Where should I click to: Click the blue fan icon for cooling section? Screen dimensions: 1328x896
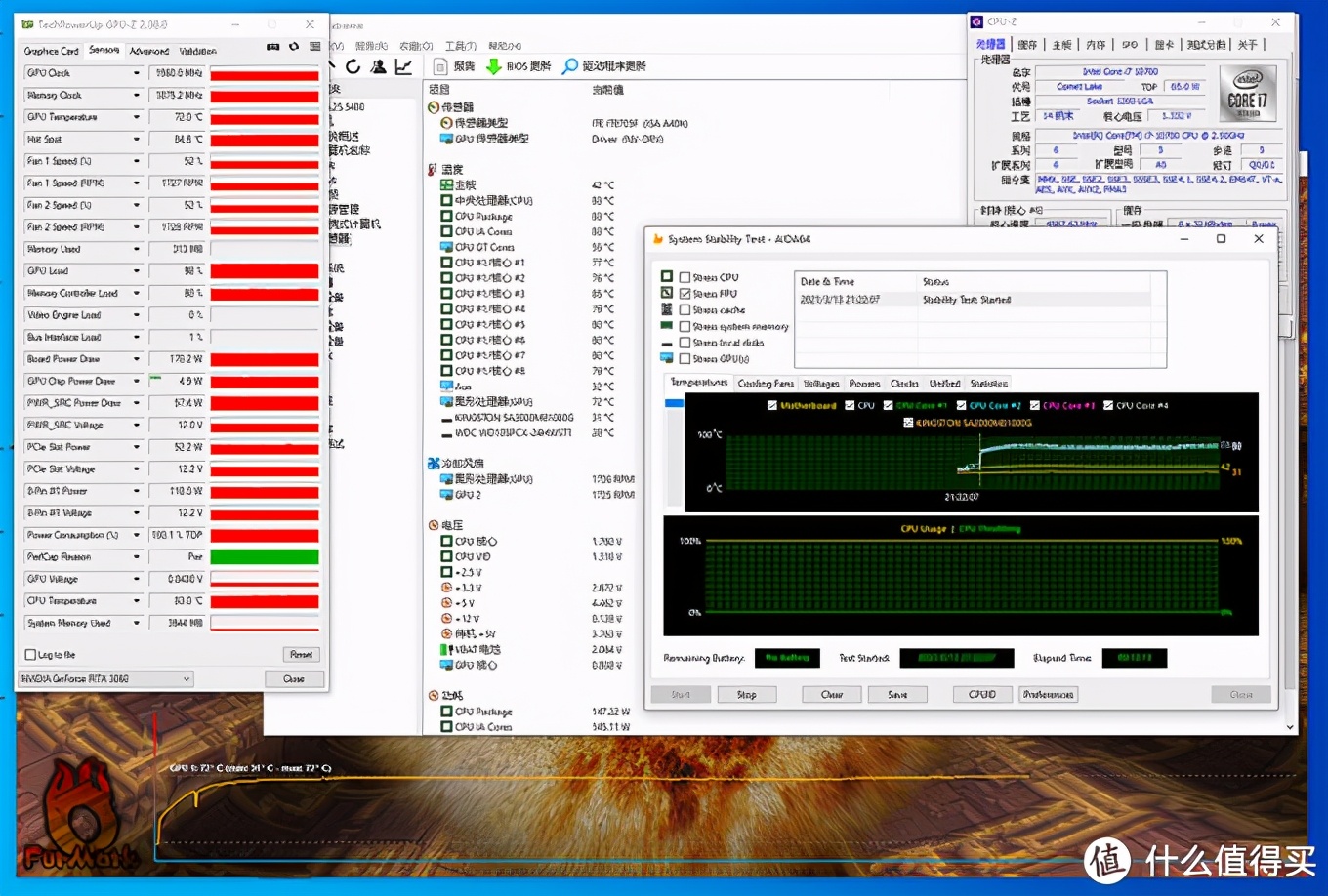434,464
